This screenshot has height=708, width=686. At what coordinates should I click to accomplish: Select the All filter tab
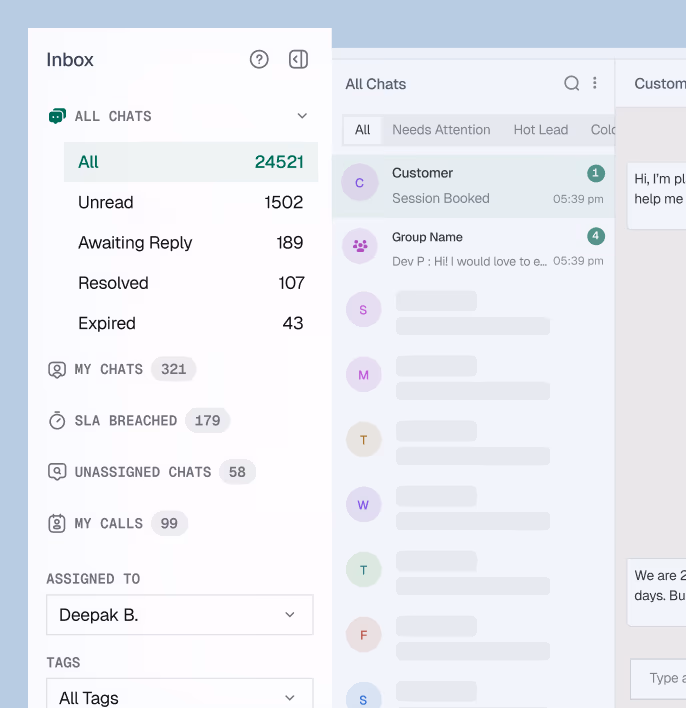pos(362,130)
